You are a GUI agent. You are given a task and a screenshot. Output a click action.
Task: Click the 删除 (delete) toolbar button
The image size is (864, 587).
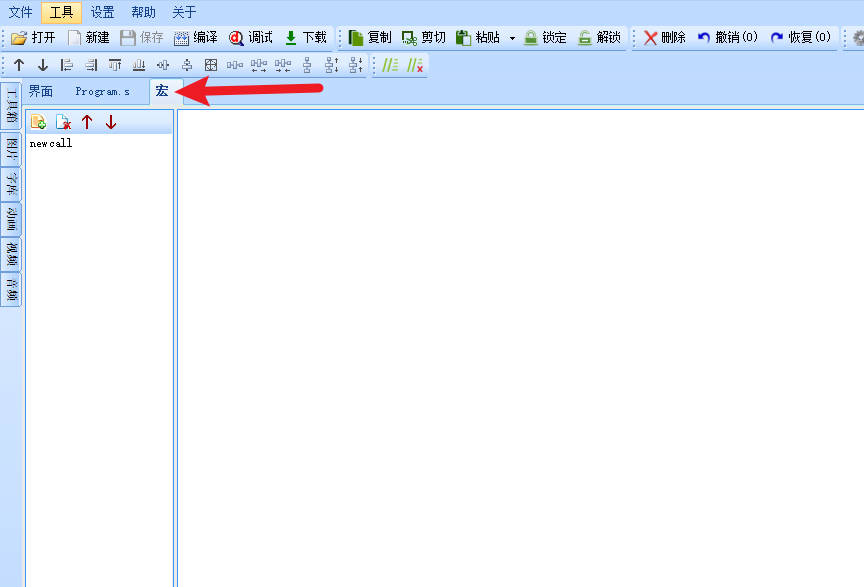[x=665, y=37]
